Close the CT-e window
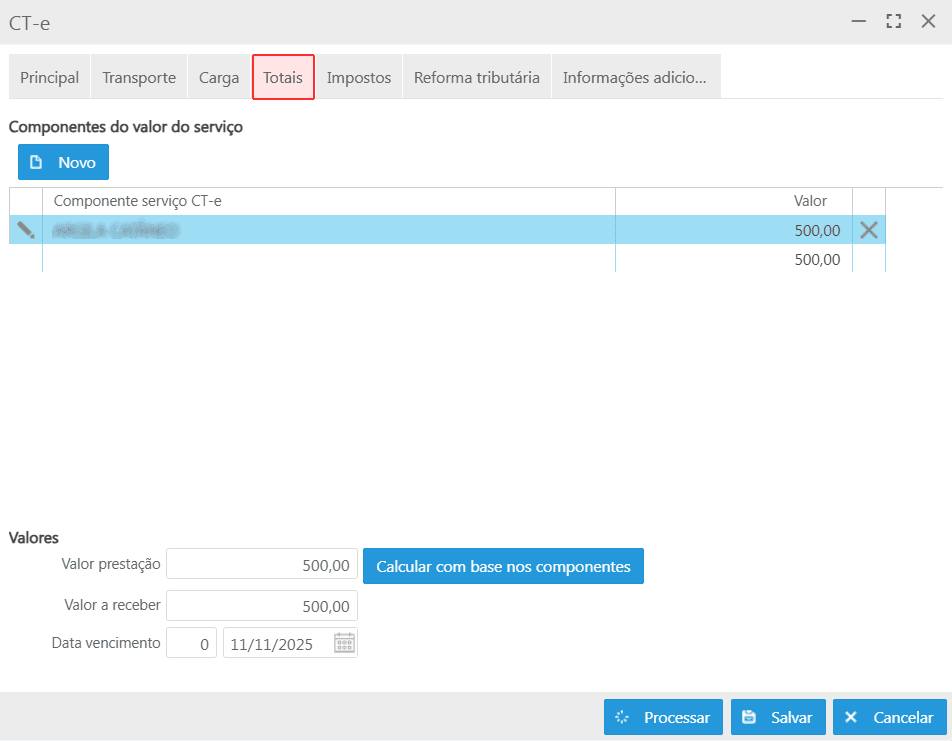 tap(928, 21)
